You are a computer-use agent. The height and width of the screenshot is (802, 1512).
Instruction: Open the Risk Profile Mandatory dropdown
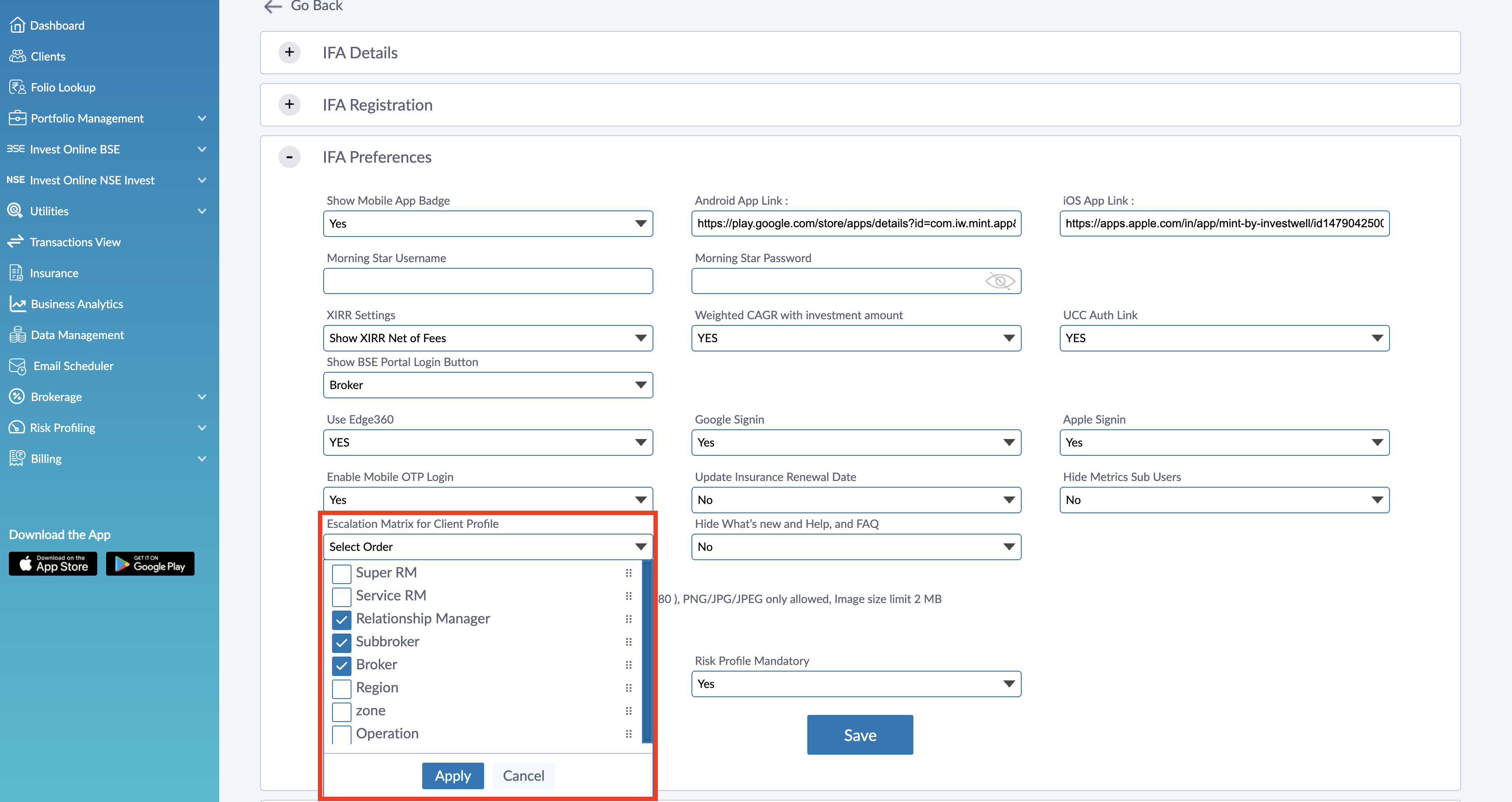(x=856, y=684)
